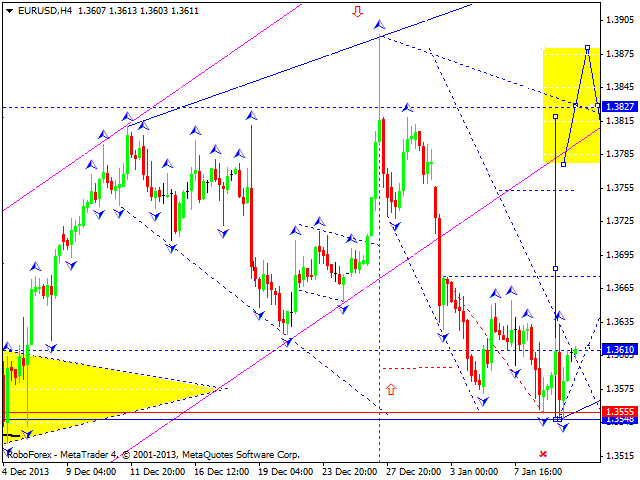Click the chart dropdown triangle beside EURUSD,H4
The image size is (640, 480).
[x=10, y=11]
